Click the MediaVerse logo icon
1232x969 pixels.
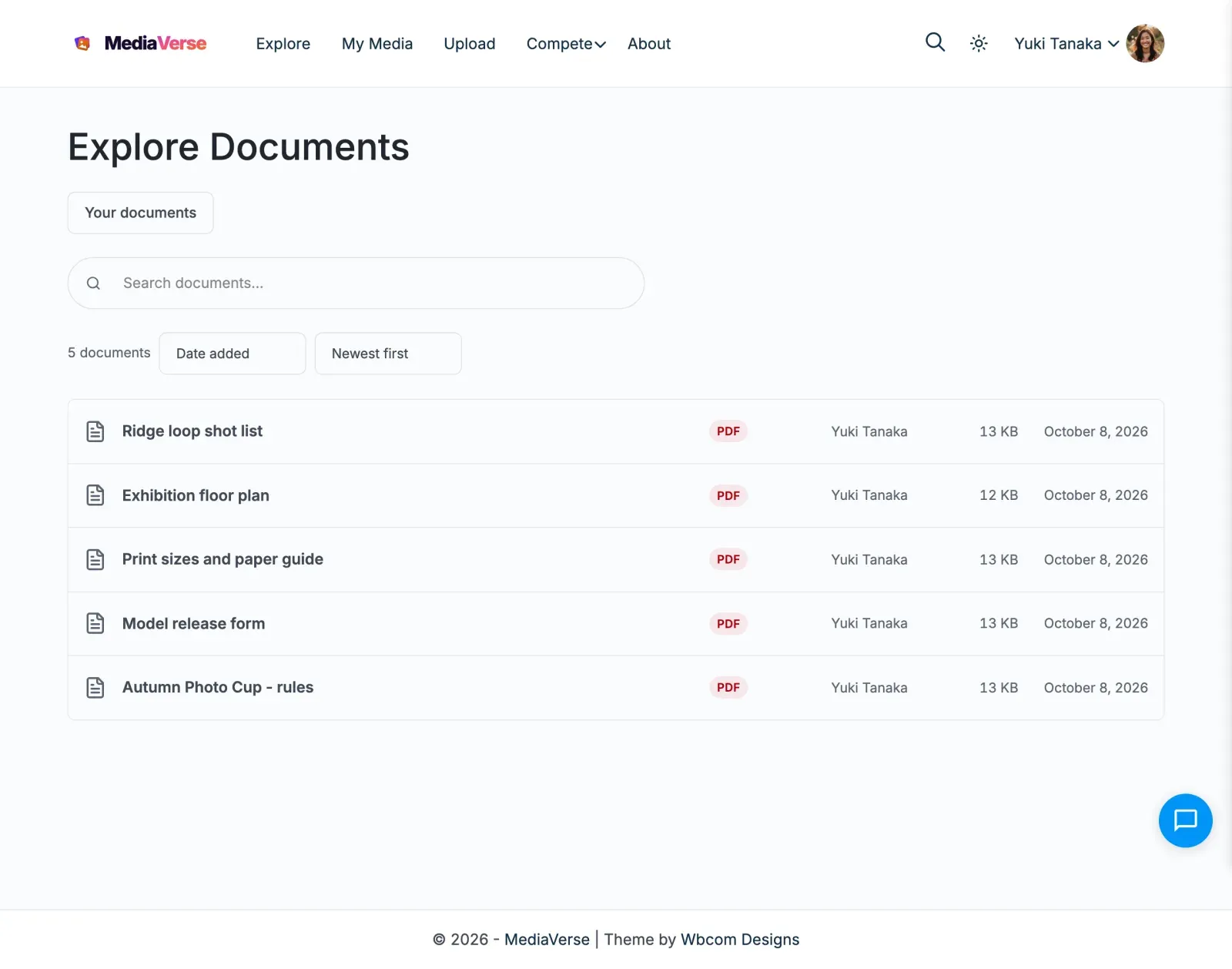tap(82, 43)
